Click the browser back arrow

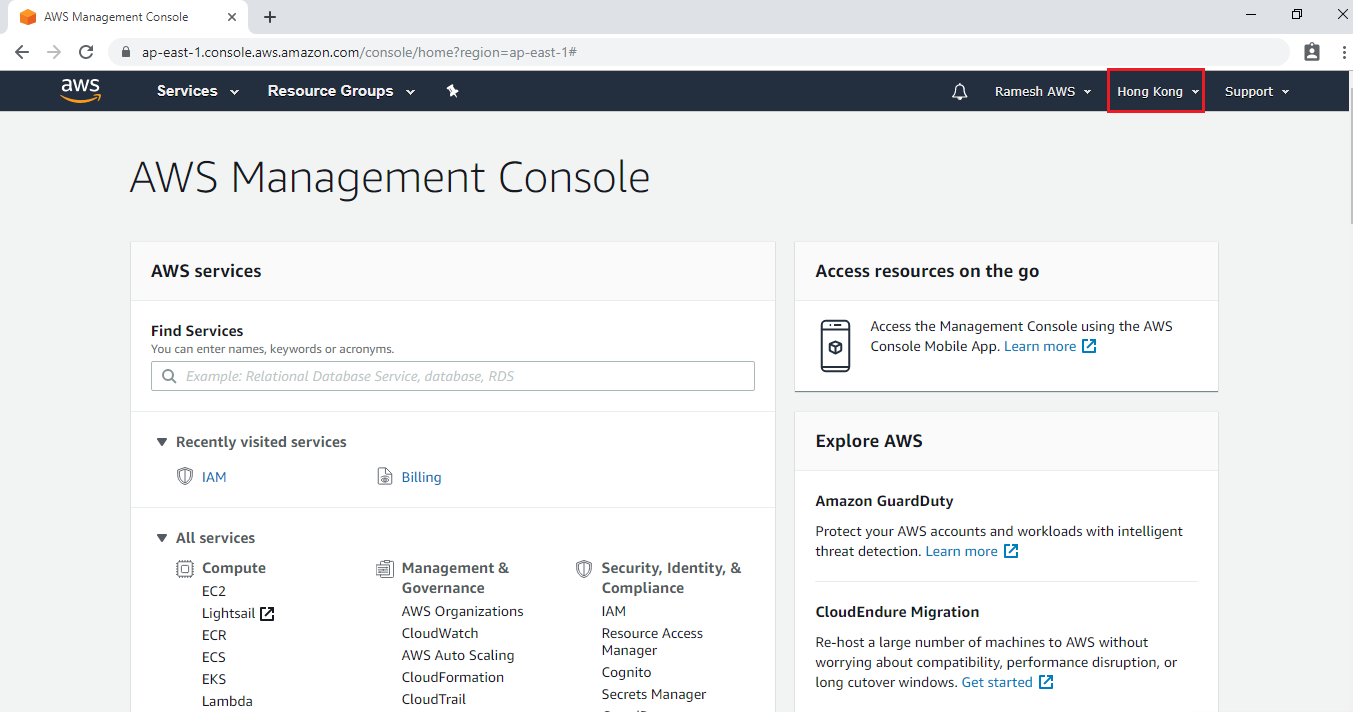point(22,52)
